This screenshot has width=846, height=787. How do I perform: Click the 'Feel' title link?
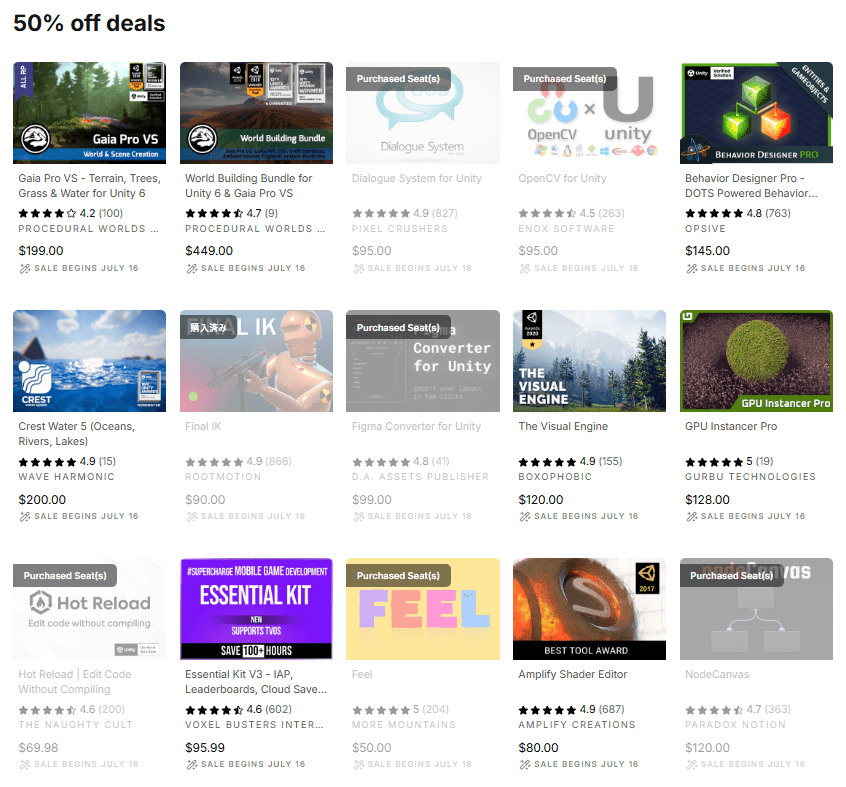(362, 675)
